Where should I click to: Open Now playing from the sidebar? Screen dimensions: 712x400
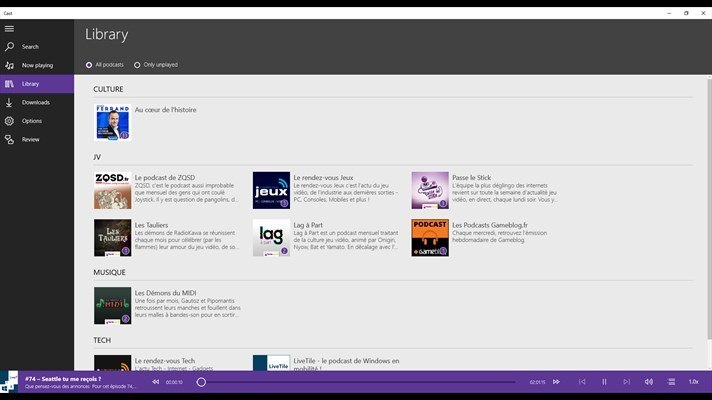(x=10, y=65)
